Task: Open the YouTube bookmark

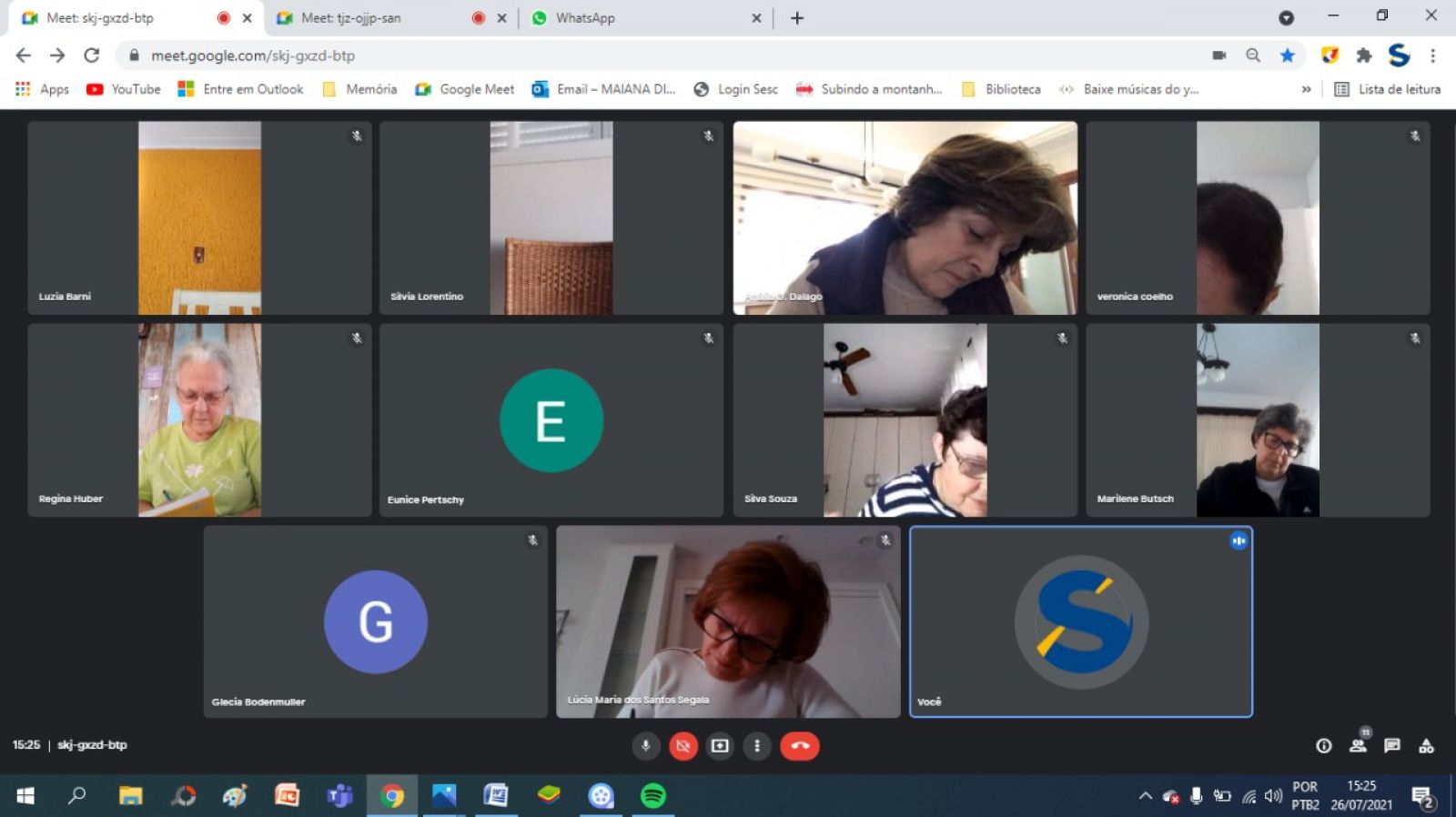Action: (124, 89)
